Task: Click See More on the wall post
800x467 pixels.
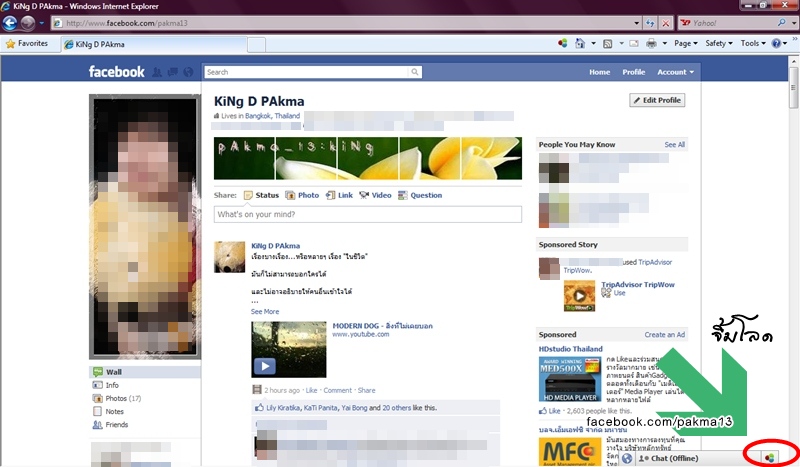Action: pos(265,311)
